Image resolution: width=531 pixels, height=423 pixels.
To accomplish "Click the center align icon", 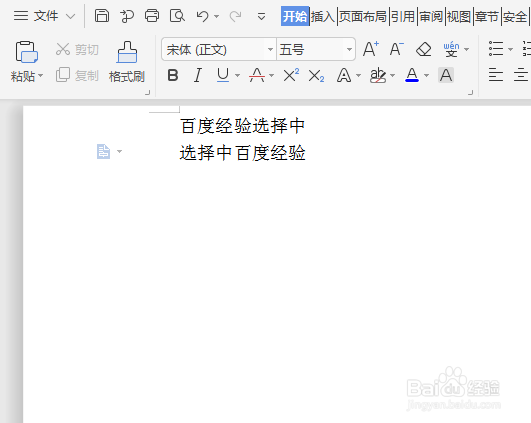I will point(521,75).
